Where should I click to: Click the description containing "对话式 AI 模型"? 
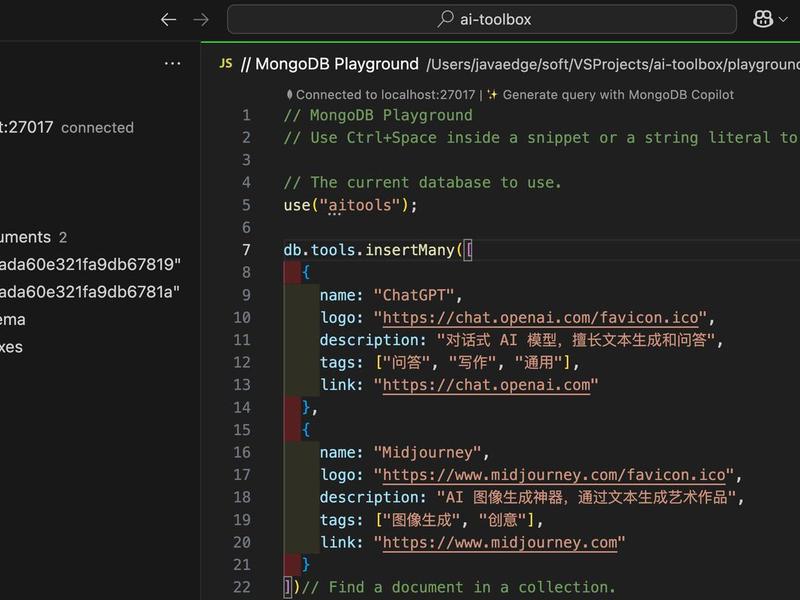click(521, 340)
